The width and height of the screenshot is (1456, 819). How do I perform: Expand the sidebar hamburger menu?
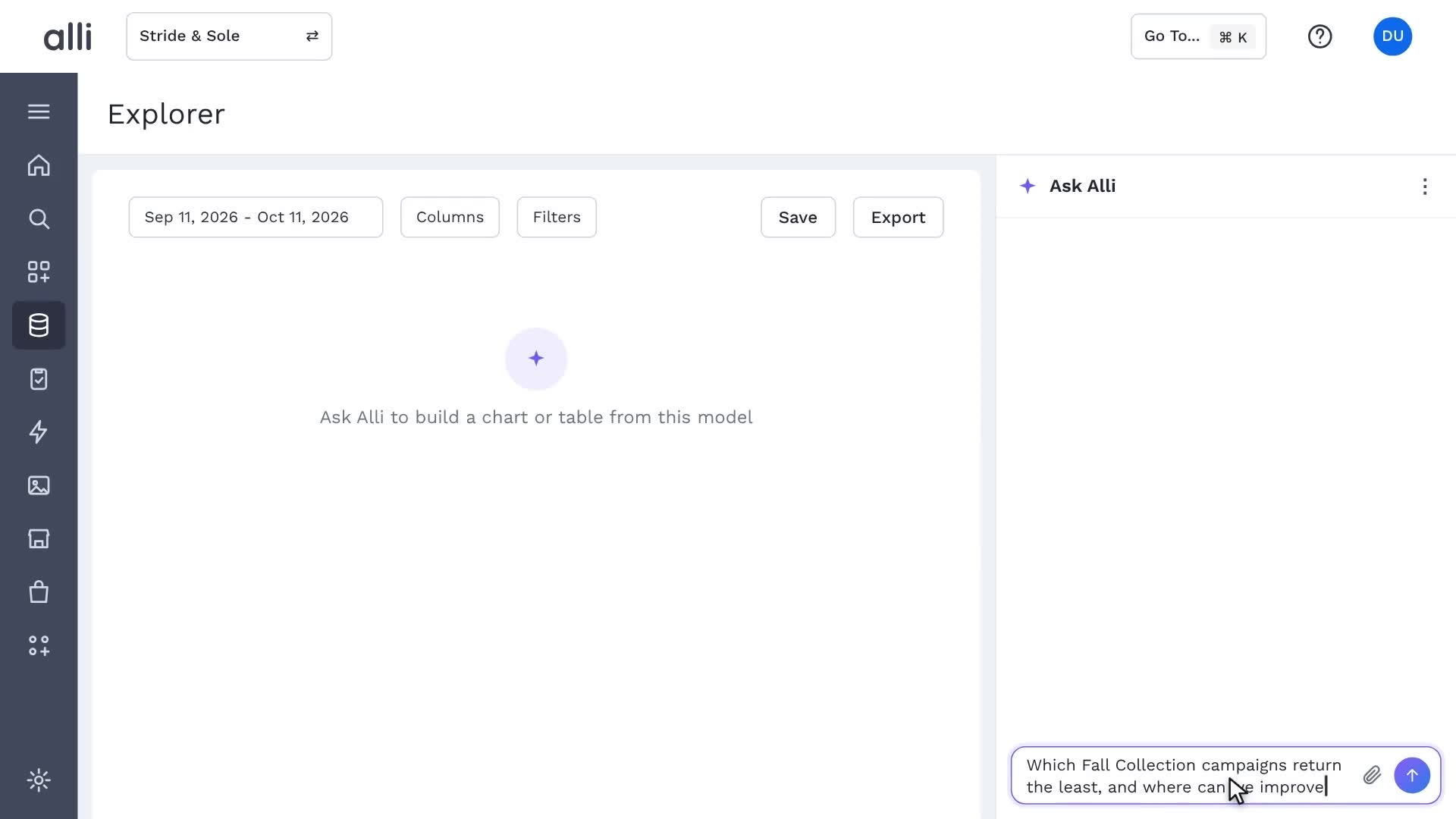click(39, 111)
